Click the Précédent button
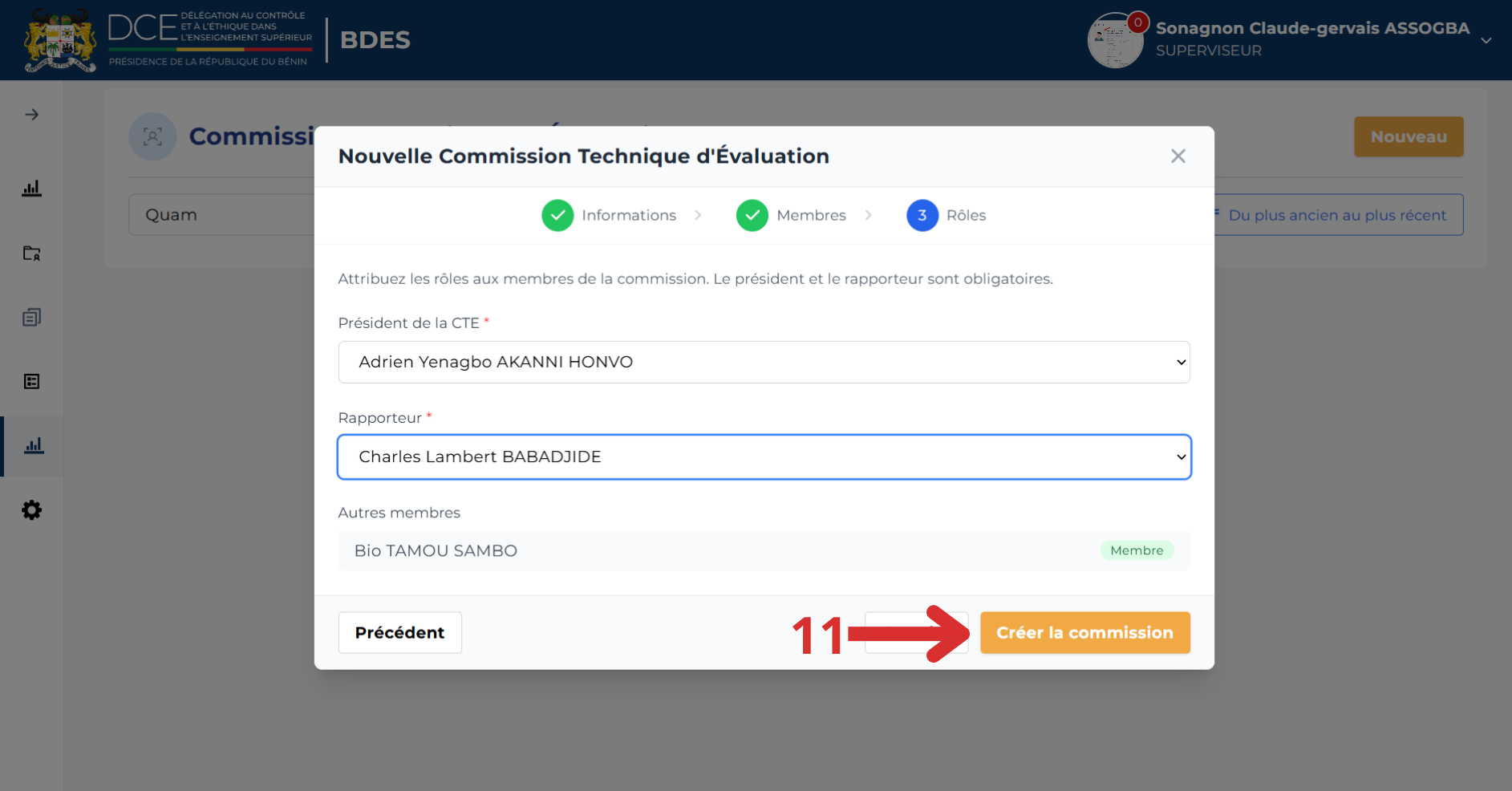 pos(399,633)
